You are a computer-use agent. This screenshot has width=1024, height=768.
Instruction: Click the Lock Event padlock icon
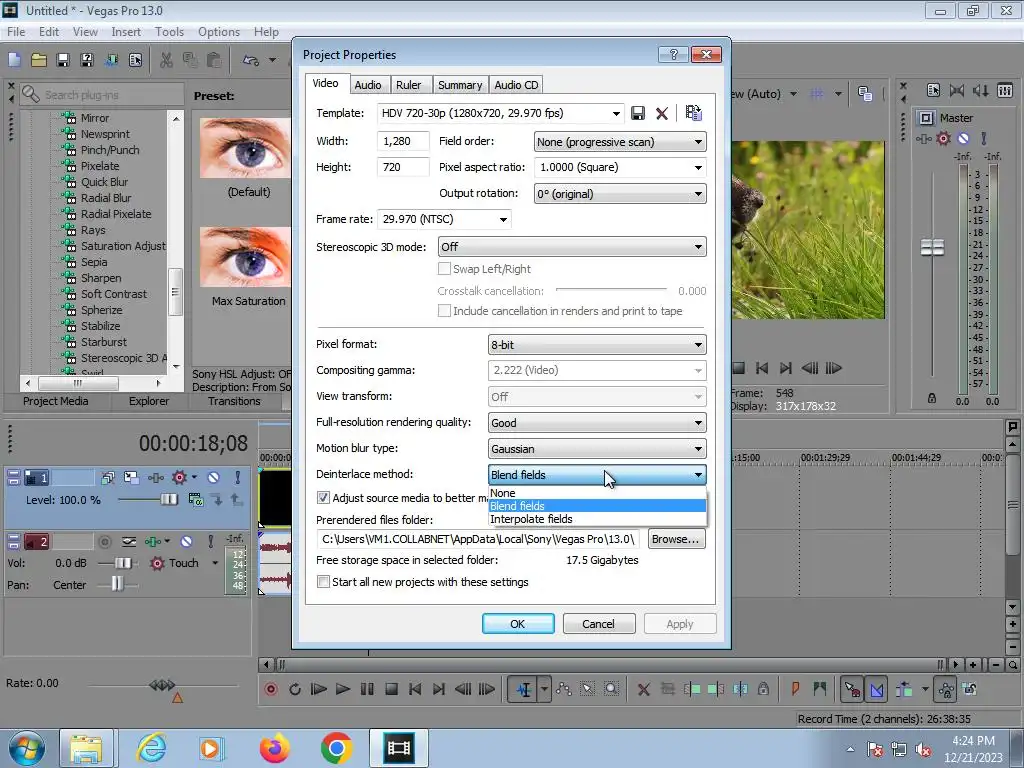[x=763, y=688]
